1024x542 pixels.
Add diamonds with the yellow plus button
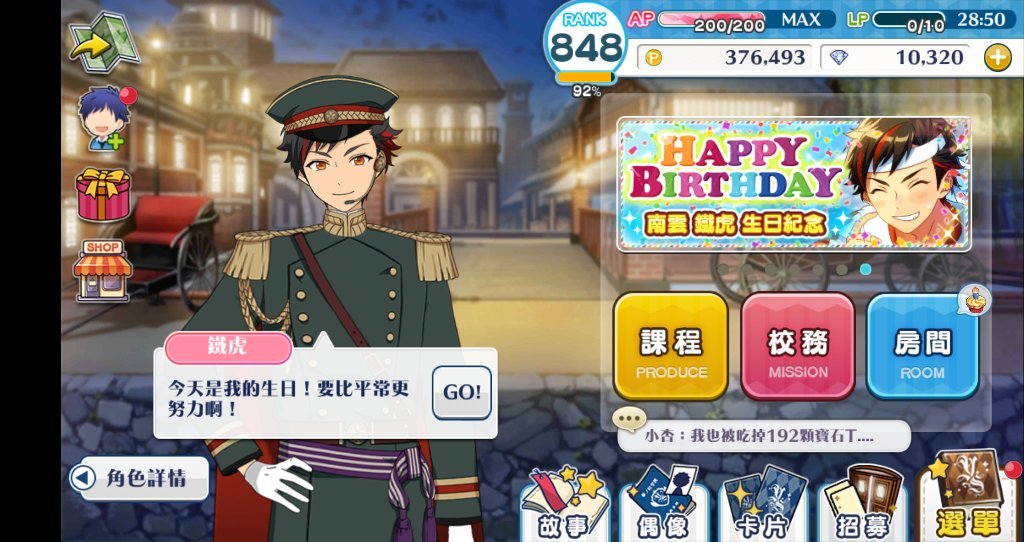[997, 59]
